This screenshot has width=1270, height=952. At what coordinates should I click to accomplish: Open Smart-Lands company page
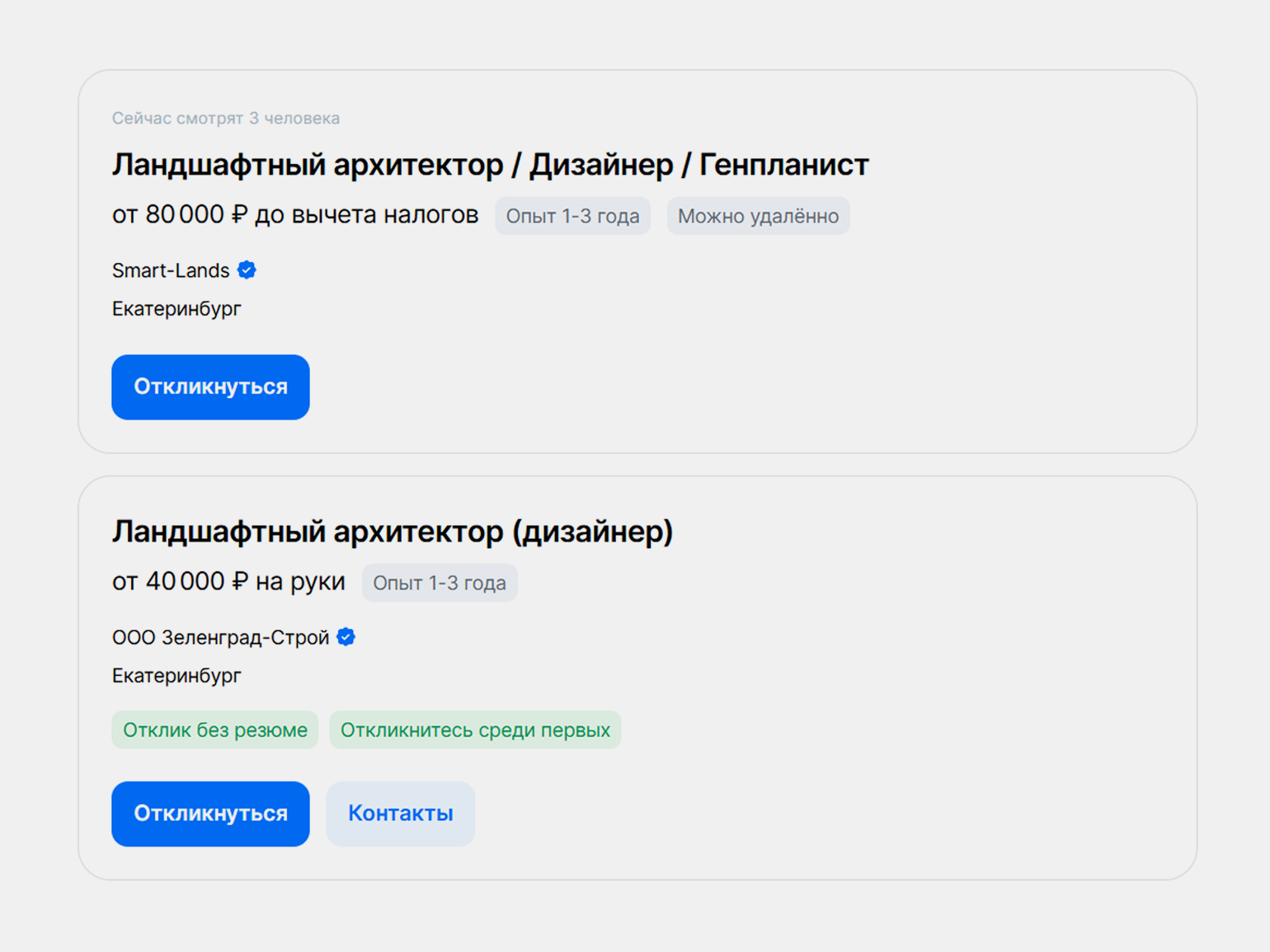click(x=171, y=270)
